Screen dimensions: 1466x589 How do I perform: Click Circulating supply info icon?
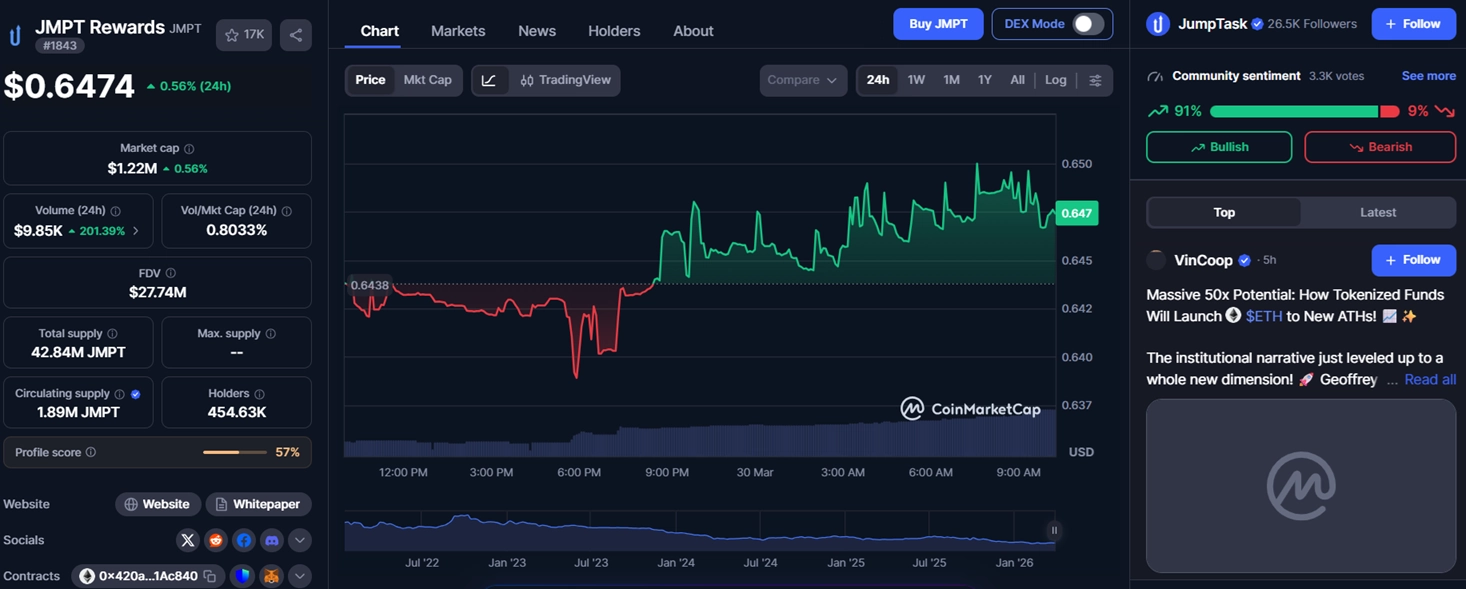click(120, 394)
